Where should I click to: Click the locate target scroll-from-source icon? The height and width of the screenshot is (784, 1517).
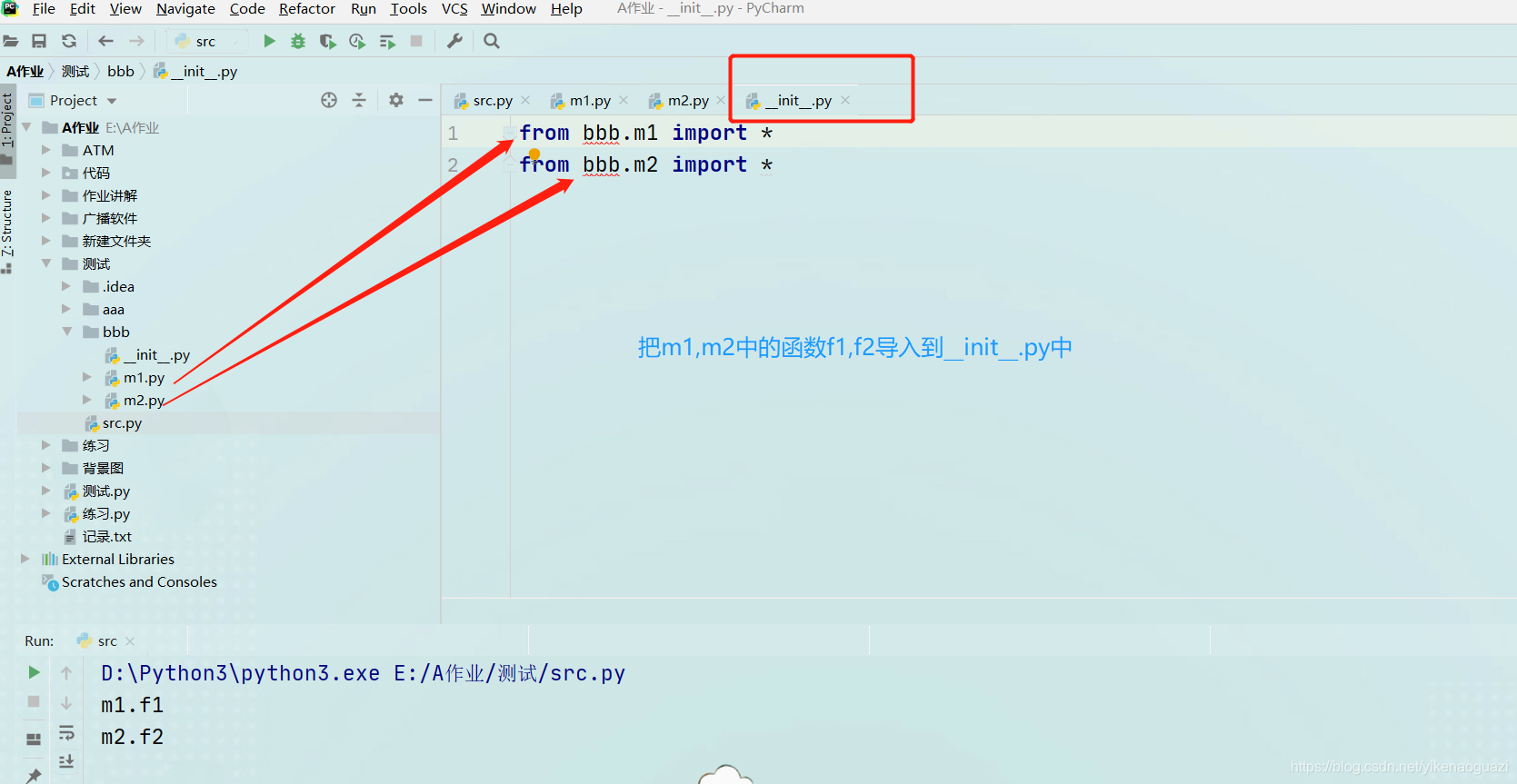[x=329, y=100]
